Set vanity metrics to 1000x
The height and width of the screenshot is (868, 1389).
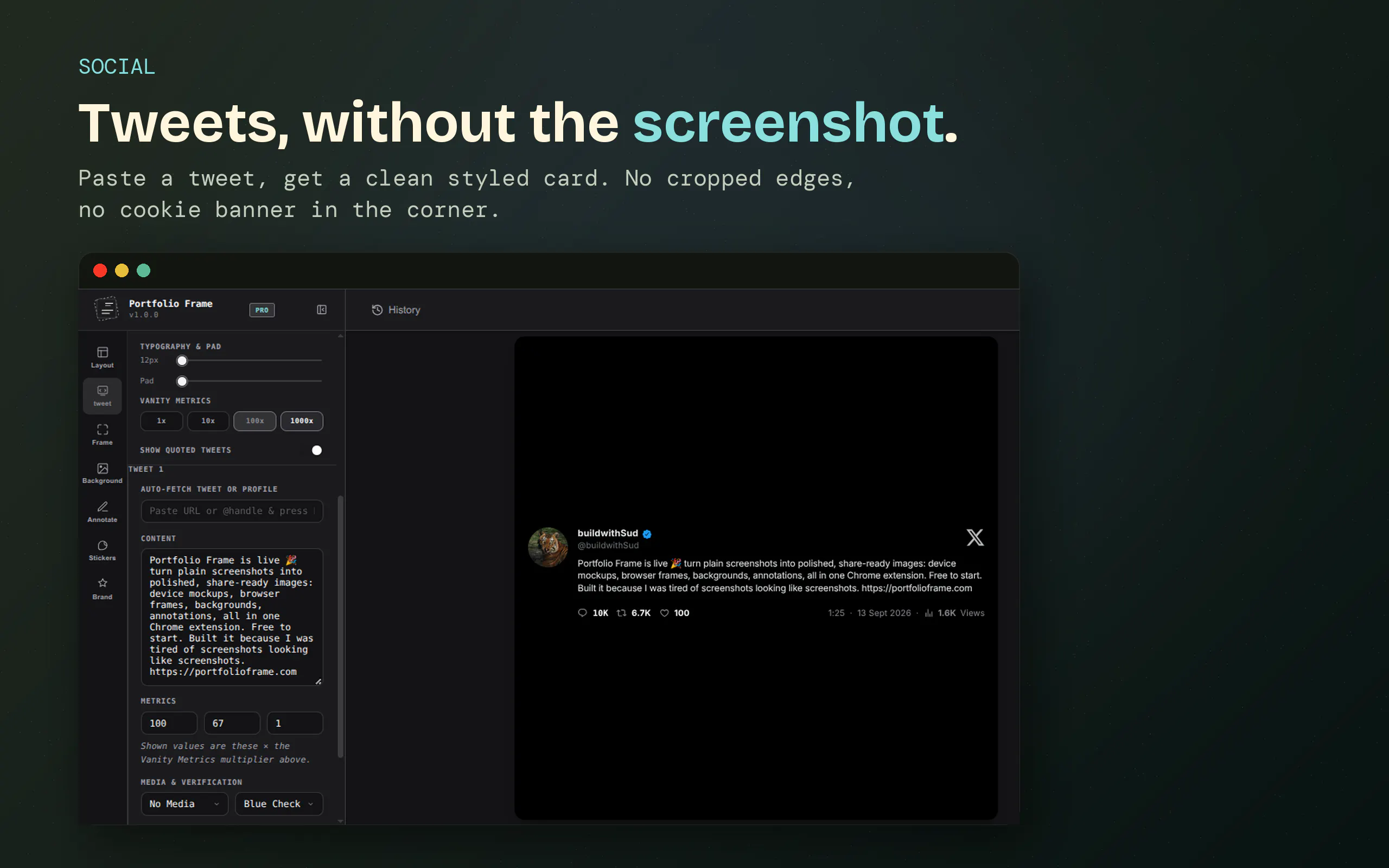(301, 421)
